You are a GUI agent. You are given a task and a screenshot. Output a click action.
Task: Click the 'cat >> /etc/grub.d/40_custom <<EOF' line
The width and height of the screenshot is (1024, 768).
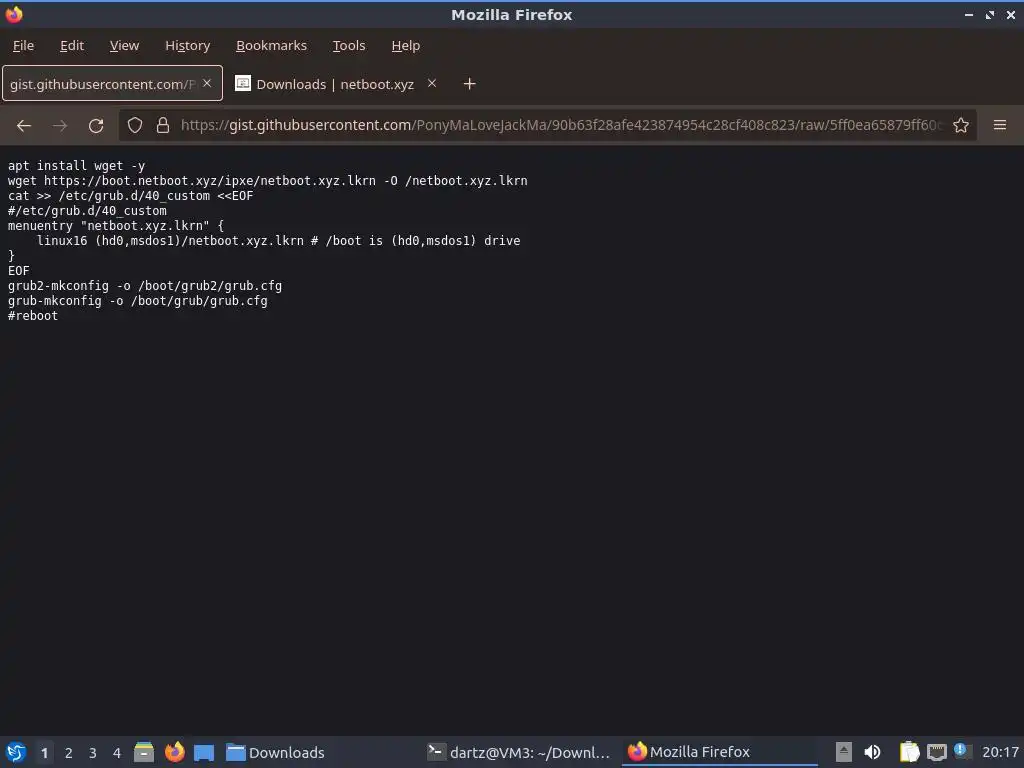131,196
